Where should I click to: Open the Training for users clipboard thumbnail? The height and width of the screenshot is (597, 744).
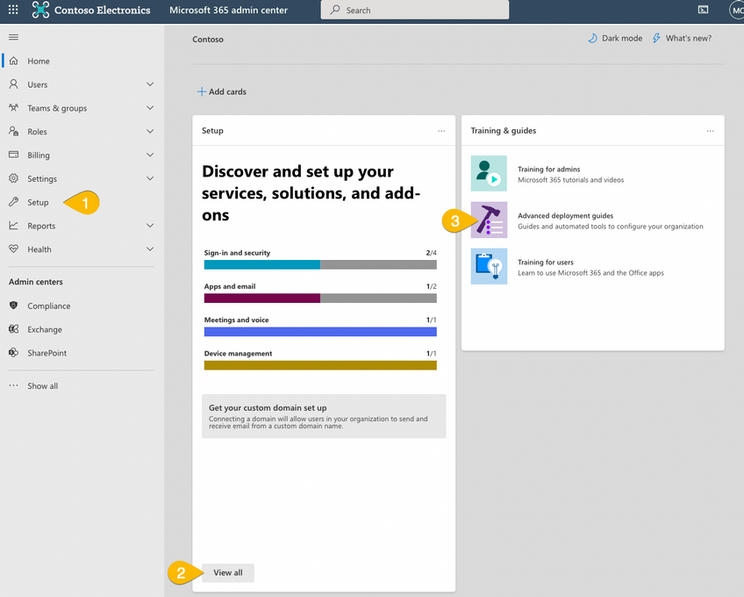coord(489,266)
